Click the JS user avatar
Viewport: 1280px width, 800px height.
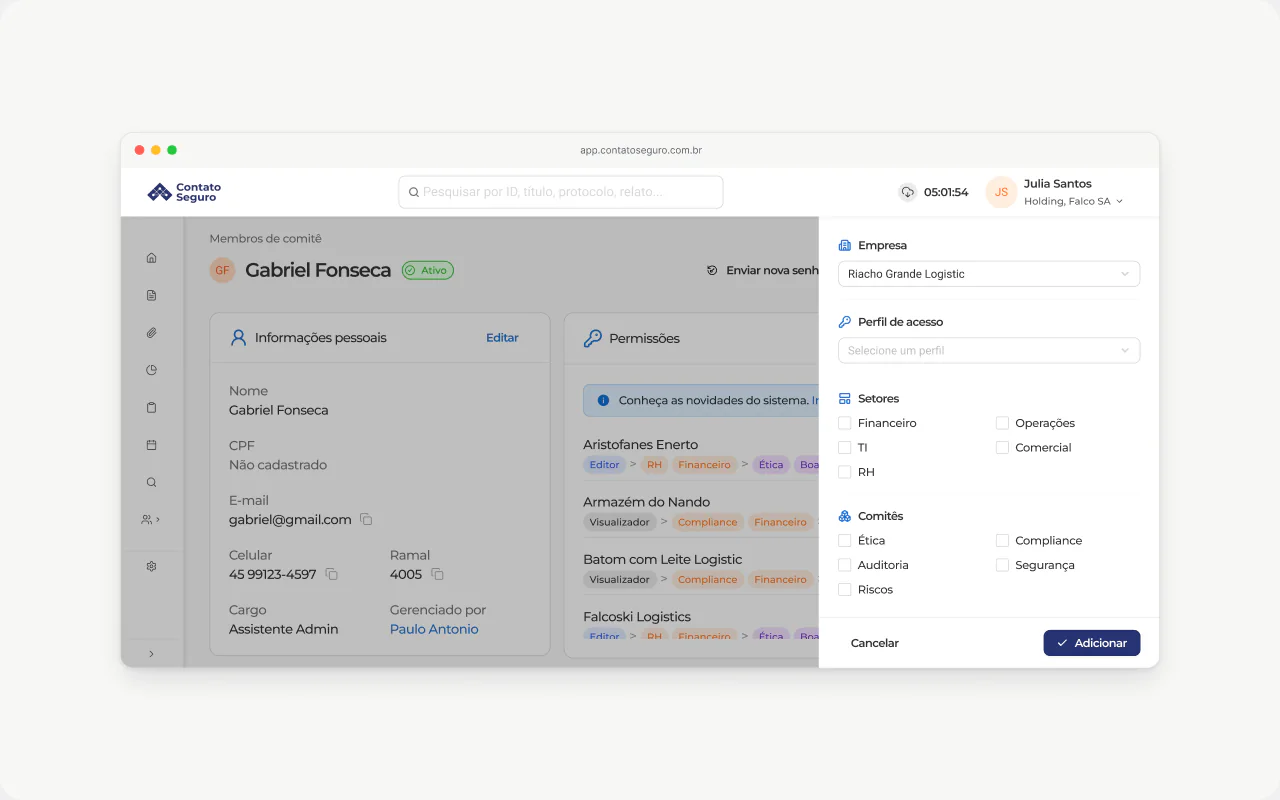pyautogui.click(x=1001, y=192)
